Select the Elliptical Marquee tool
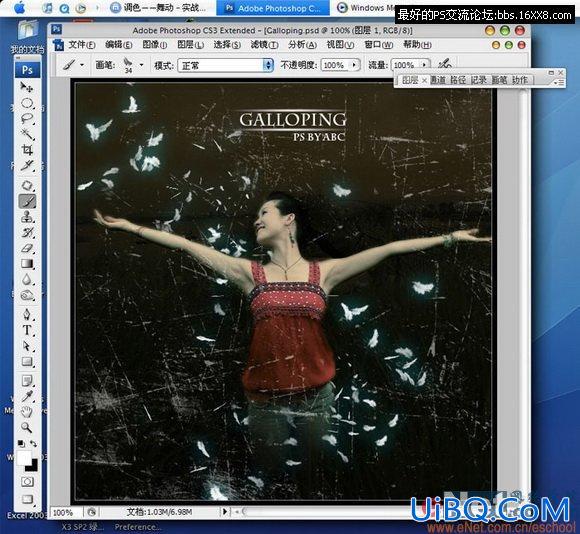The image size is (580, 534). click(x=27, y=103)
